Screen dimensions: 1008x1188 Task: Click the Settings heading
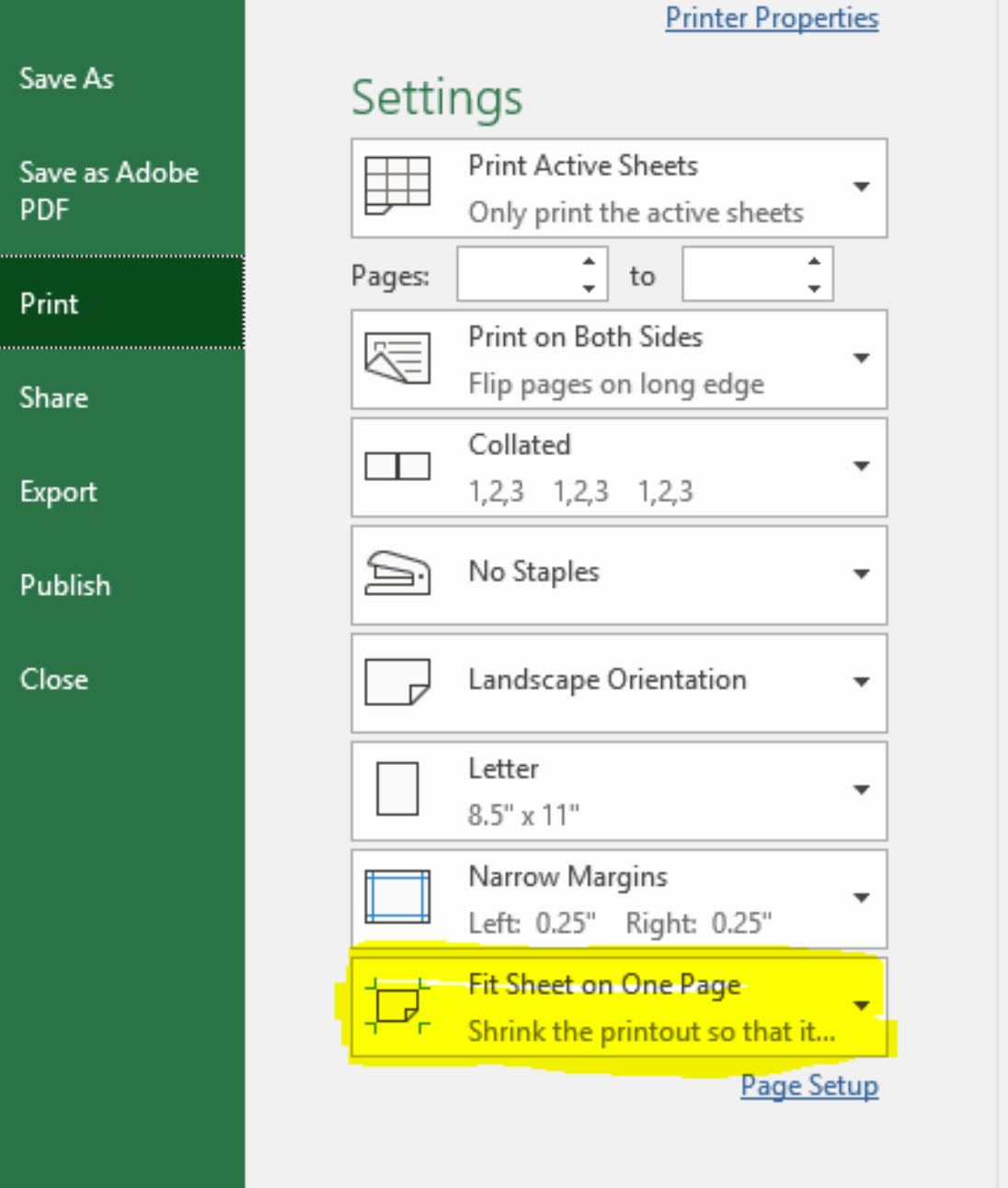point(437,98)
